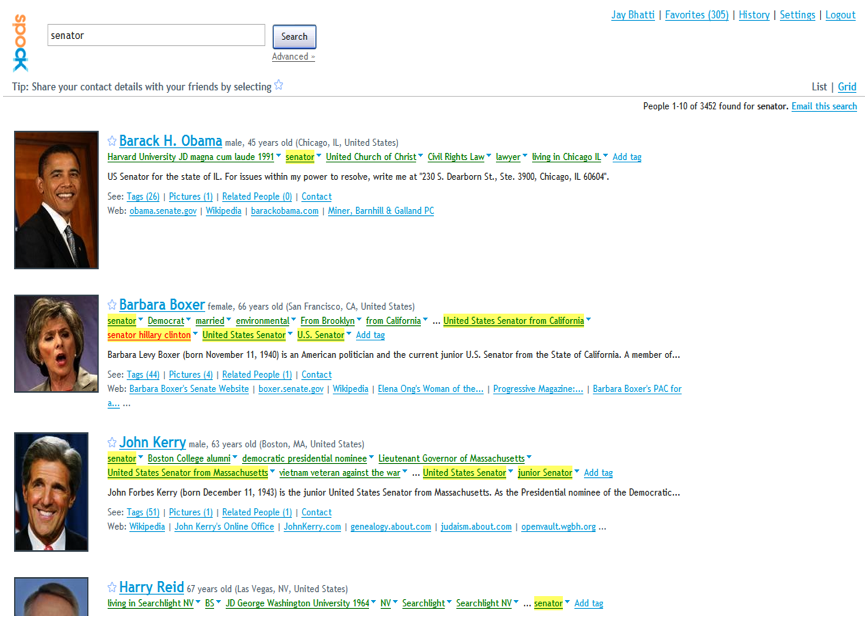Open dropdown for Democrat tag
This screenshot has height=634, width=865.
click(x=189, y=320)
